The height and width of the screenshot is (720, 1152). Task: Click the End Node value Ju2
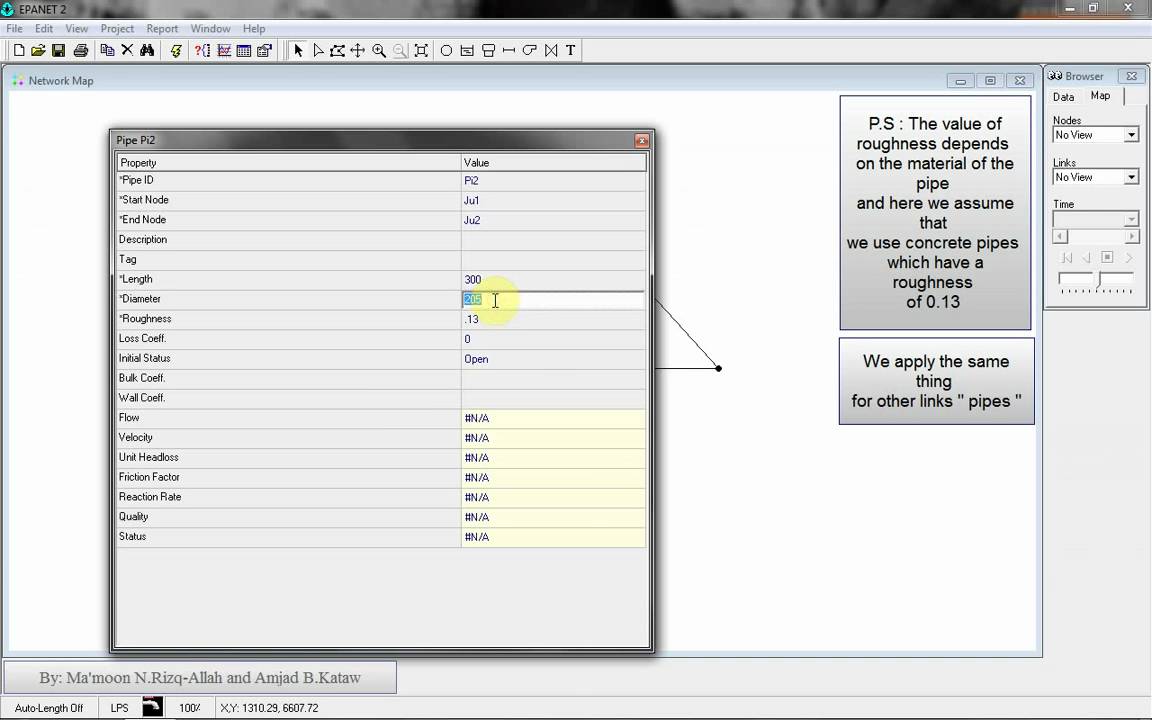[472, 220]
